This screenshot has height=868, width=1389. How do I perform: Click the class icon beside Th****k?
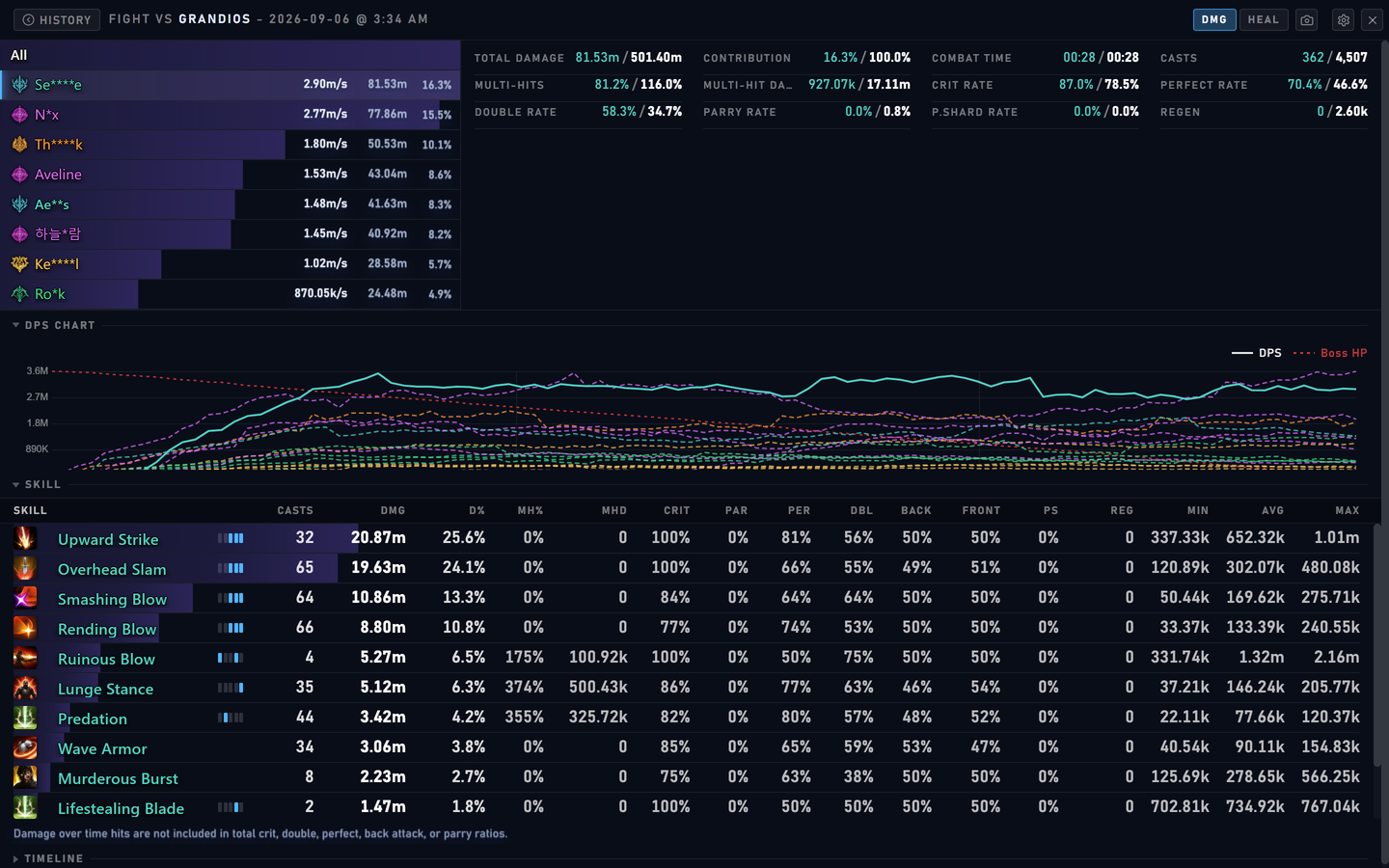pos(19,145)
